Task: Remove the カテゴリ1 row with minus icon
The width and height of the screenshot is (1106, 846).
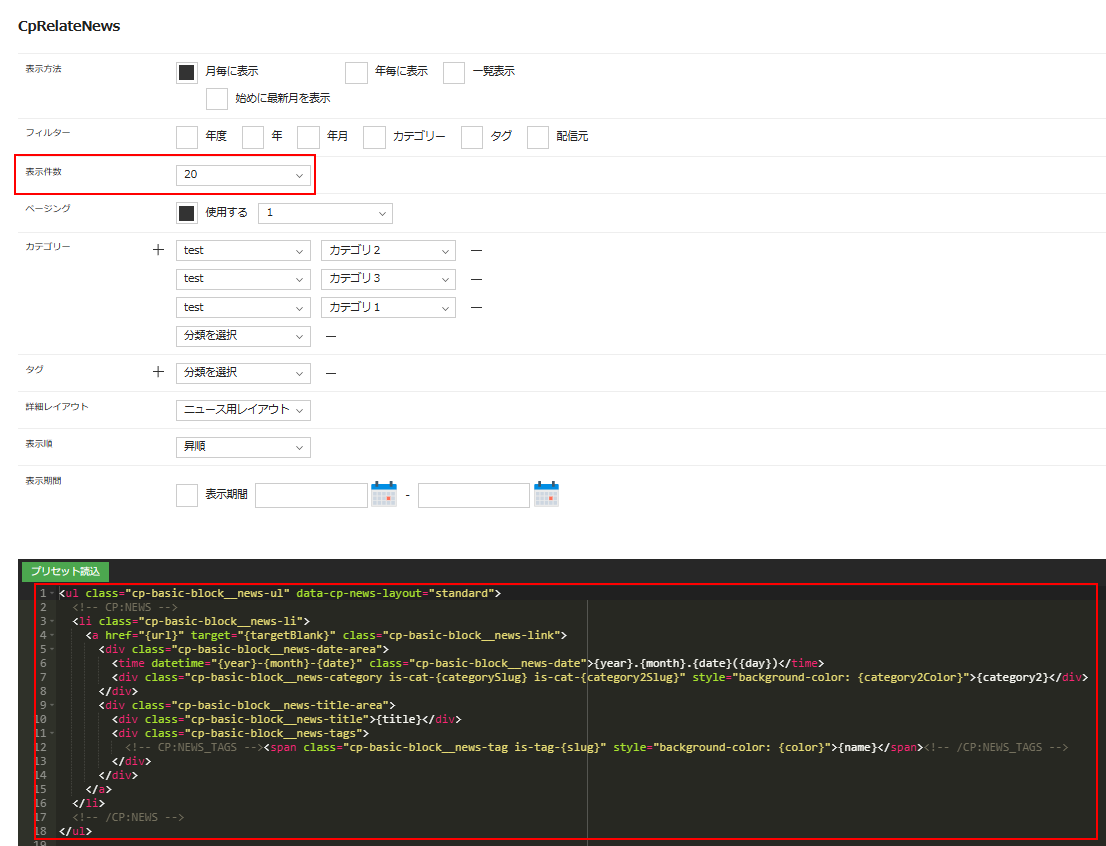Action: (x=476, y=308)
